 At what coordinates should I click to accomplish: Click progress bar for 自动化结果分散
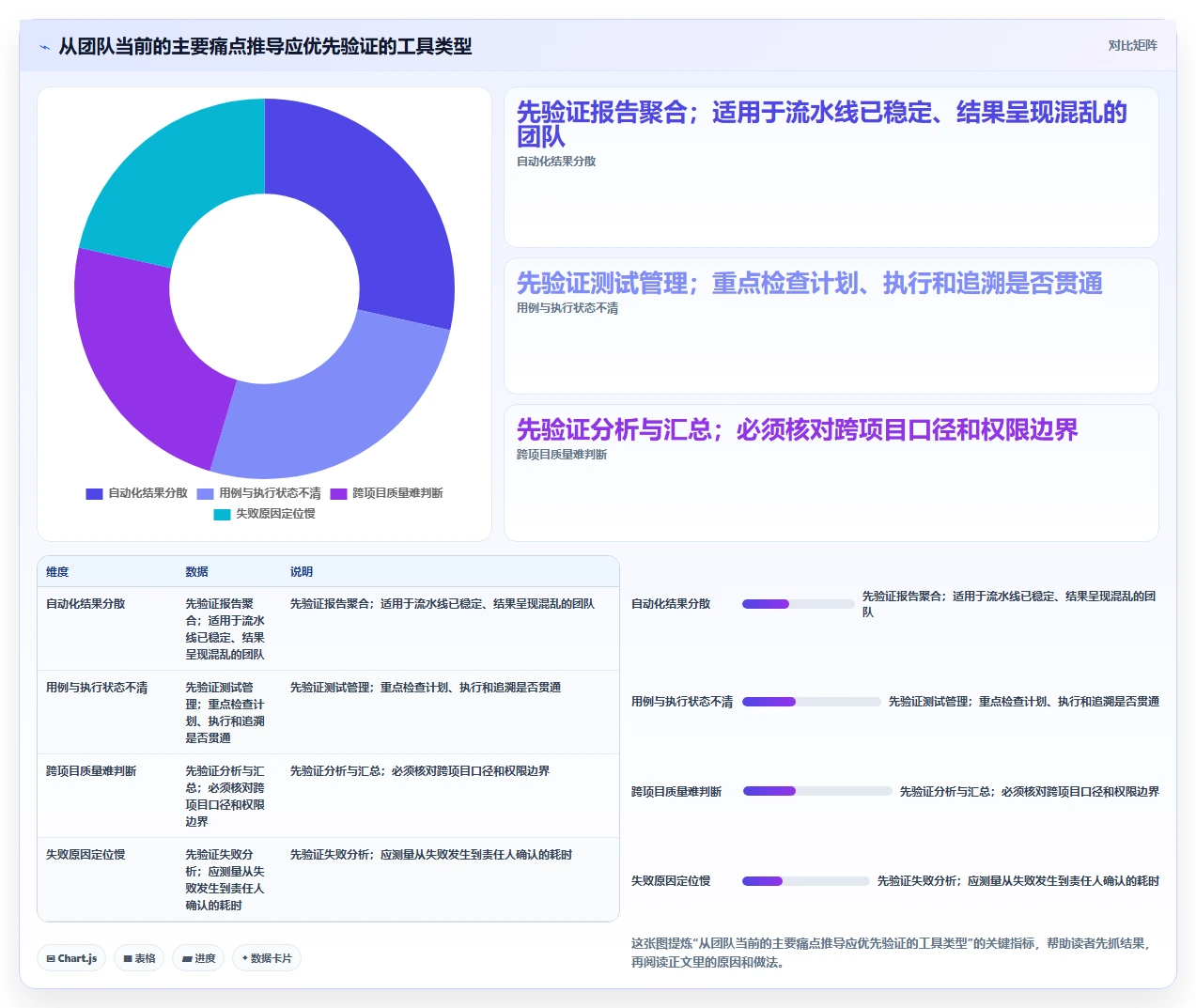tap(799, 604)
